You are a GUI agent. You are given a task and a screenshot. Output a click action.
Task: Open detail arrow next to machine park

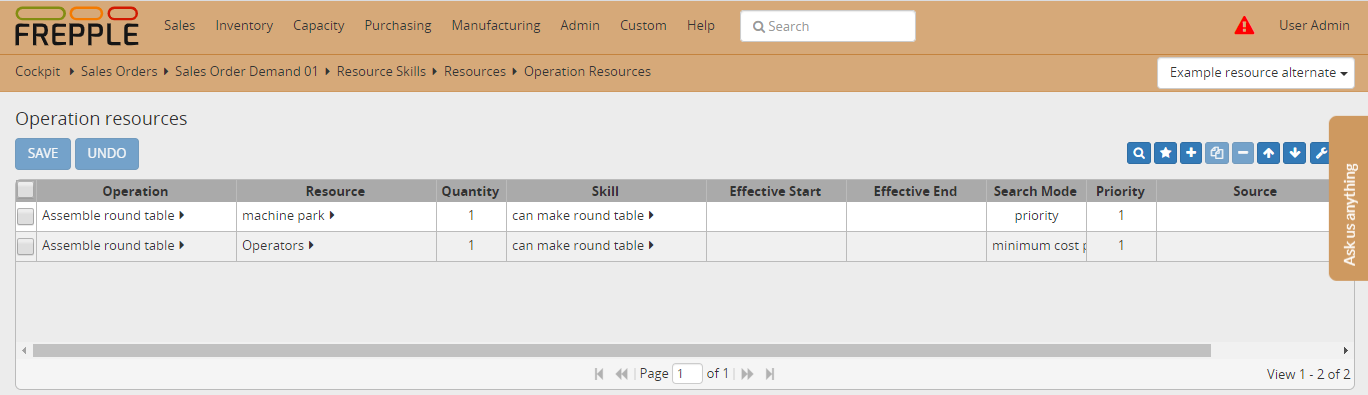[x=331, y=215]
